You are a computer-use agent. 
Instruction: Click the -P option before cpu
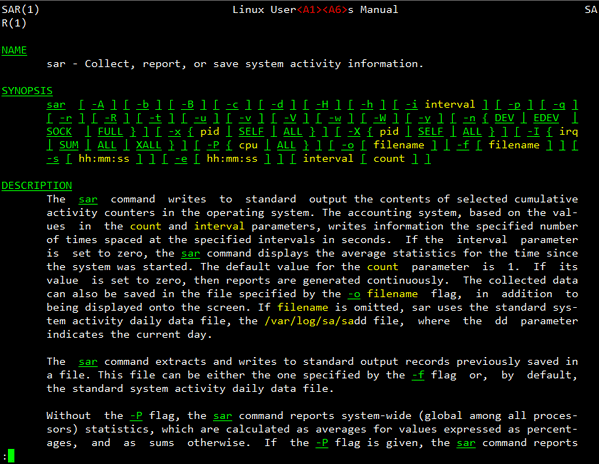213,145
